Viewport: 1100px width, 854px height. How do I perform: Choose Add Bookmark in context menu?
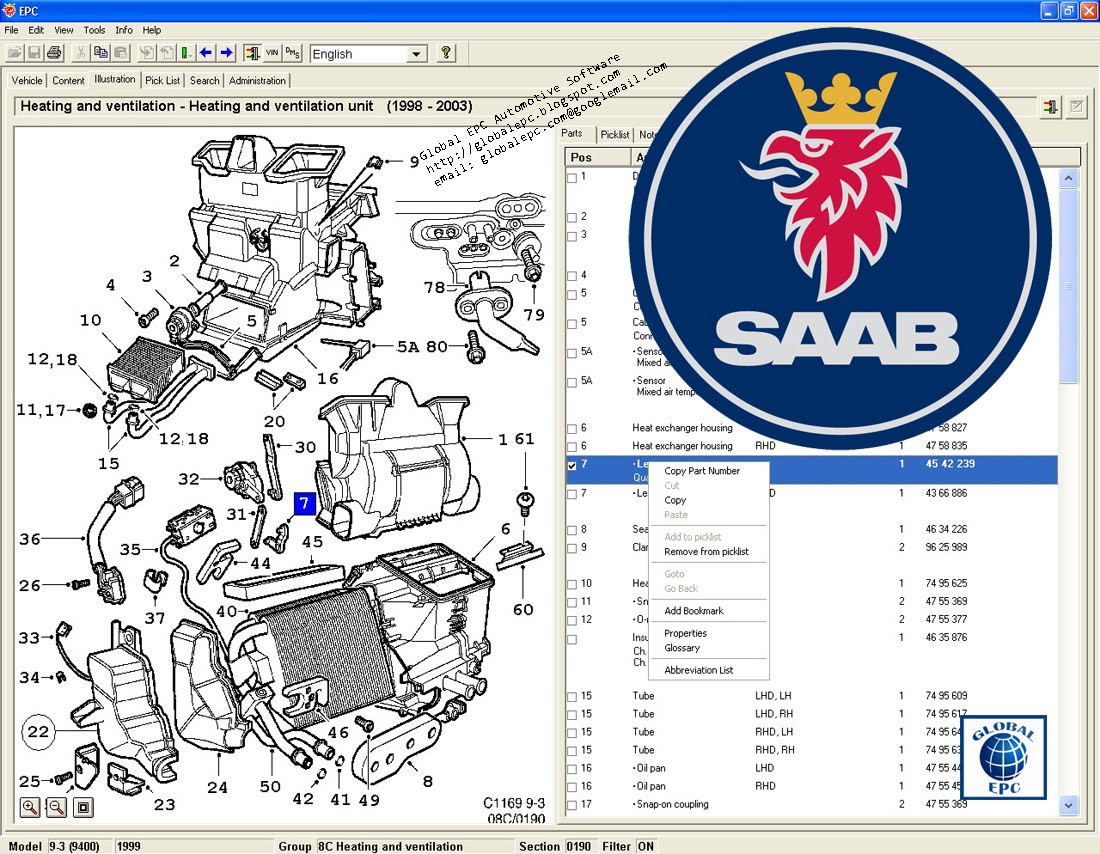click(x=694, y=611)
